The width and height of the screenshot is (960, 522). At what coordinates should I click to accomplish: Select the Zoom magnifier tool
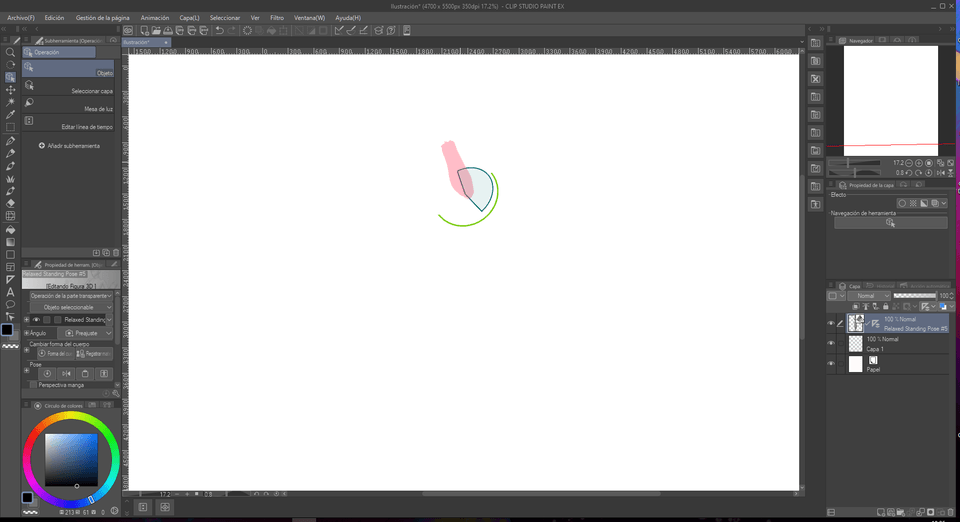[10, 53]
